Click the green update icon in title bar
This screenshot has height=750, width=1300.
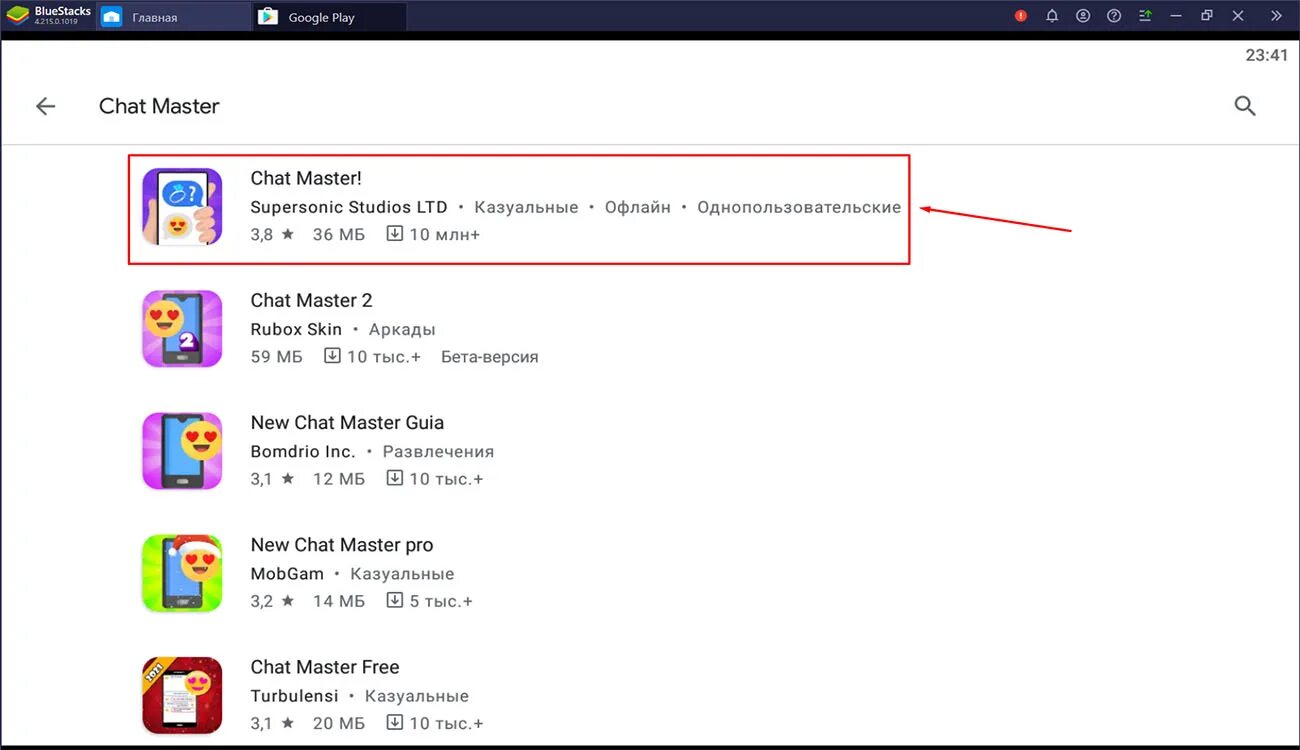click(1145, 16)
